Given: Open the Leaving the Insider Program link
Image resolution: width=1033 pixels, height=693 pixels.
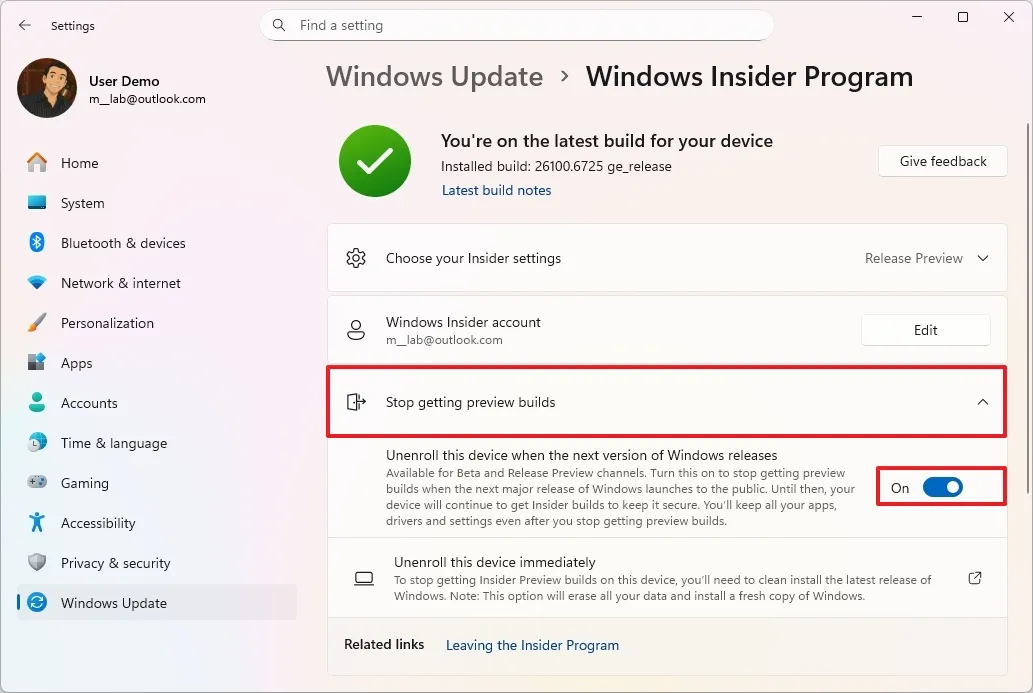Looking at the screenshot, I should tap(532, 645).
